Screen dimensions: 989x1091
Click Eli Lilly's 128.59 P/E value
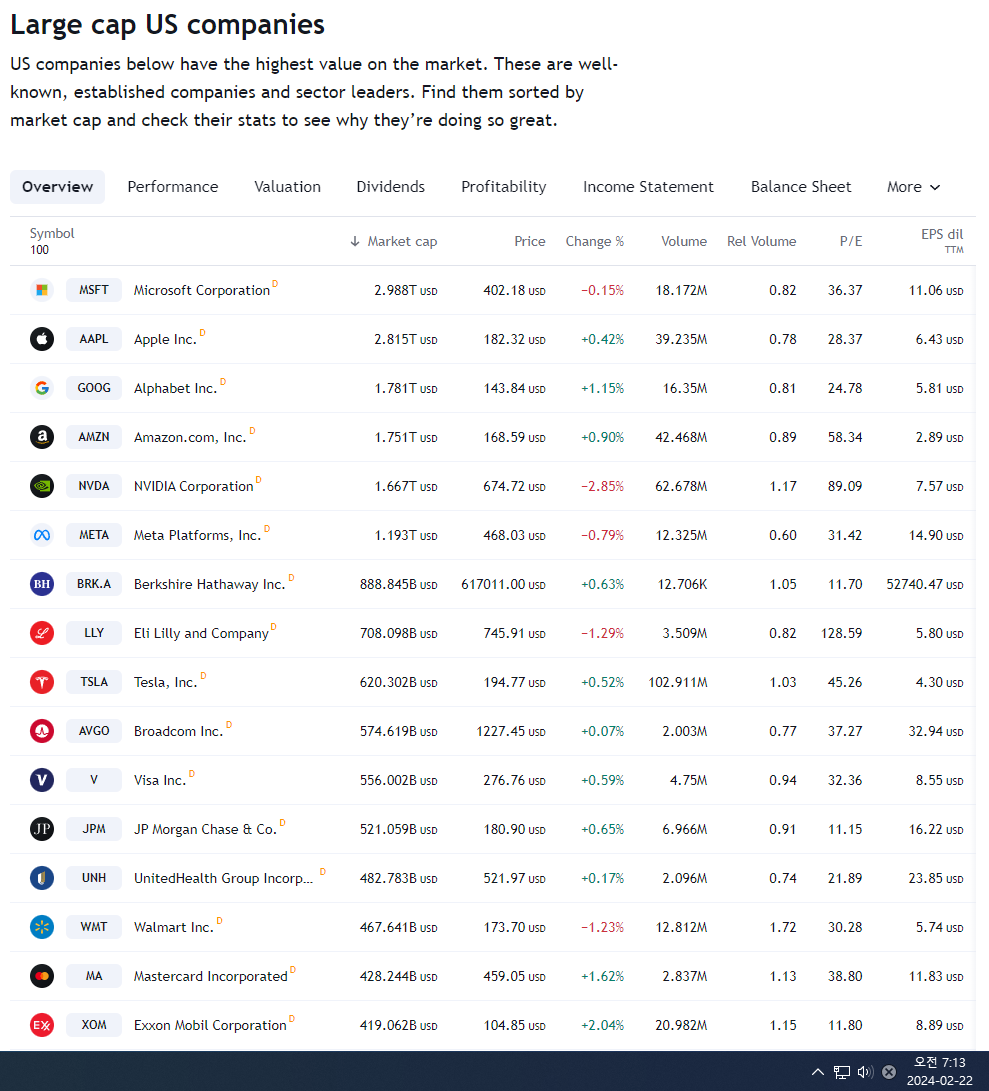[x=841, y=633]
